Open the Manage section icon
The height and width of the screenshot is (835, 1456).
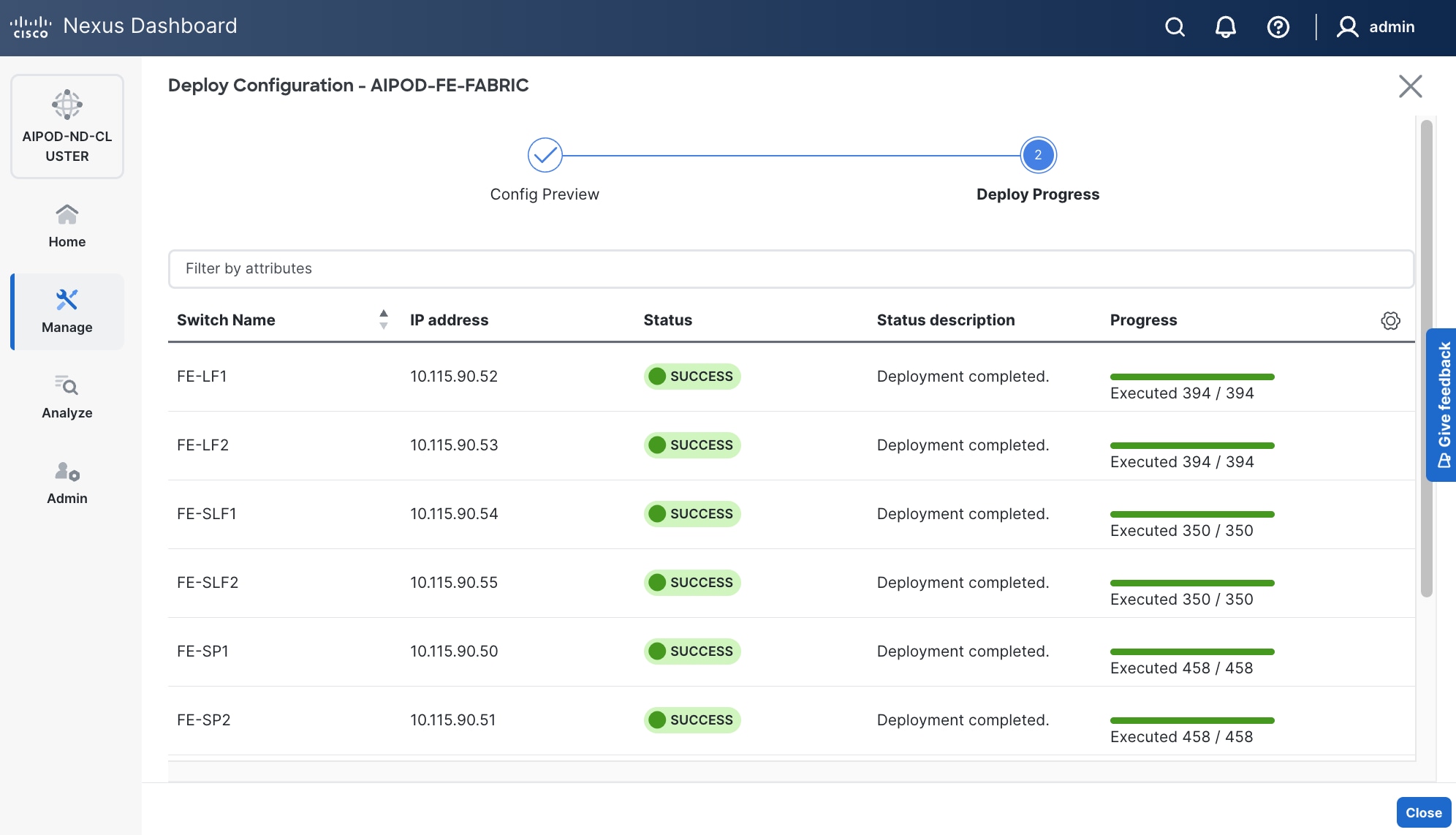pos(67,300)
